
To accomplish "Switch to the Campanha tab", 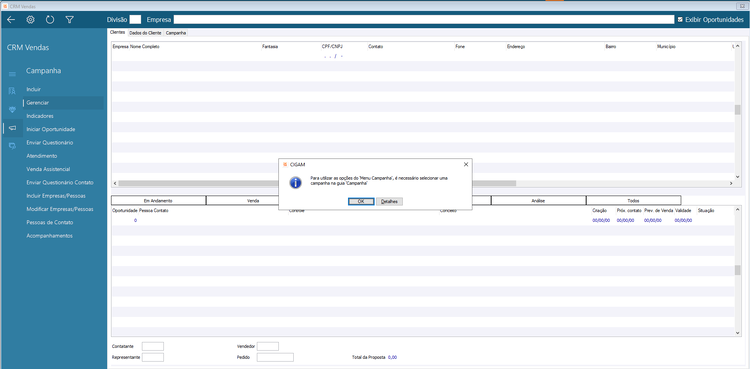I will 176,33.
